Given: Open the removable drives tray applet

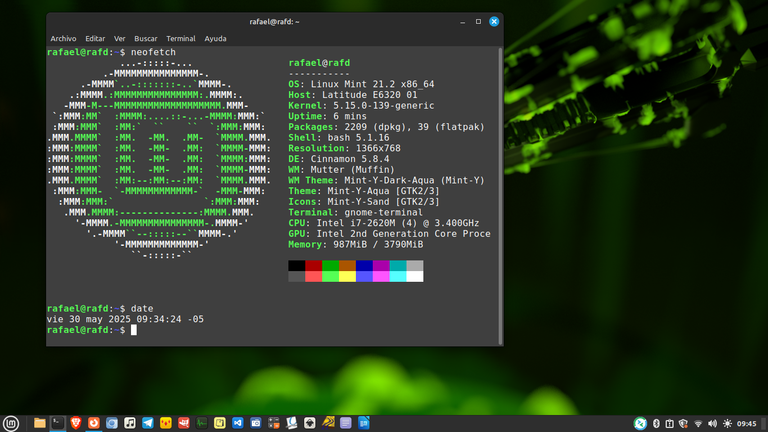Looking at the screenshot, I should 670,423.
